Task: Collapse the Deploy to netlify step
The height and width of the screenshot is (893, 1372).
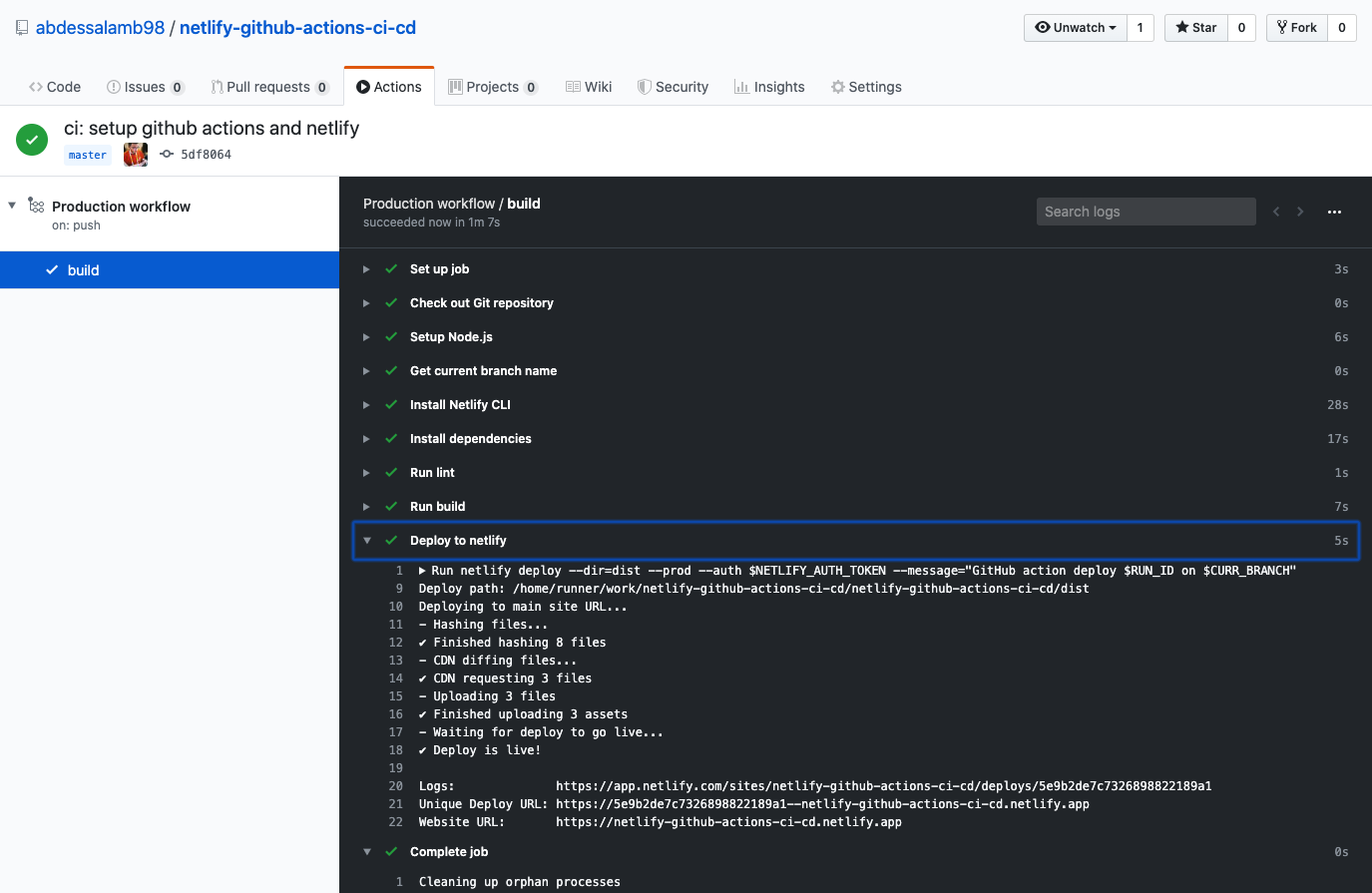Action: [366, 541]
